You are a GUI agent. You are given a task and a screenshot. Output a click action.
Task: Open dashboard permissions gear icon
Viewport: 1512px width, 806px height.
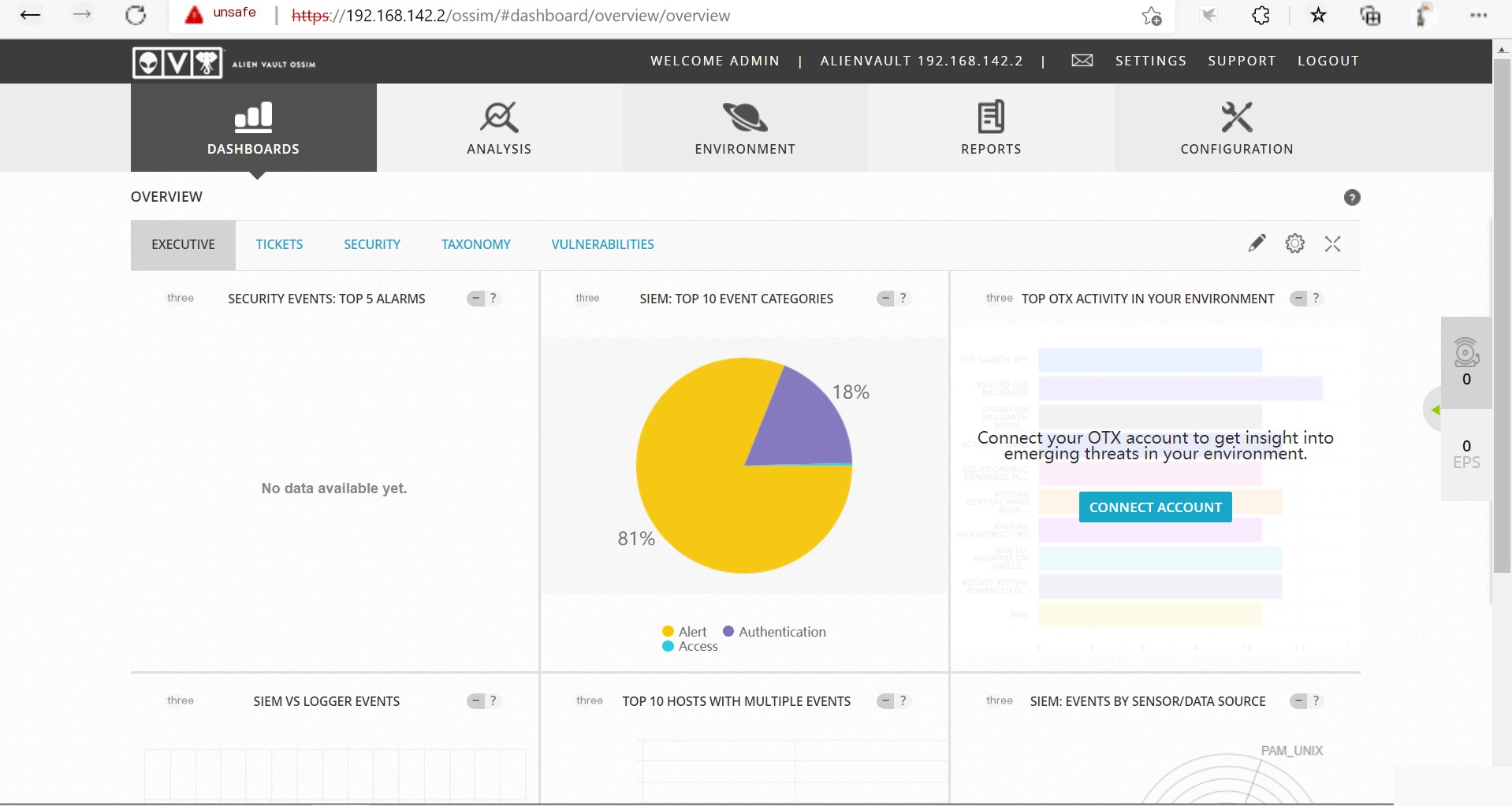pos(1294,243)
